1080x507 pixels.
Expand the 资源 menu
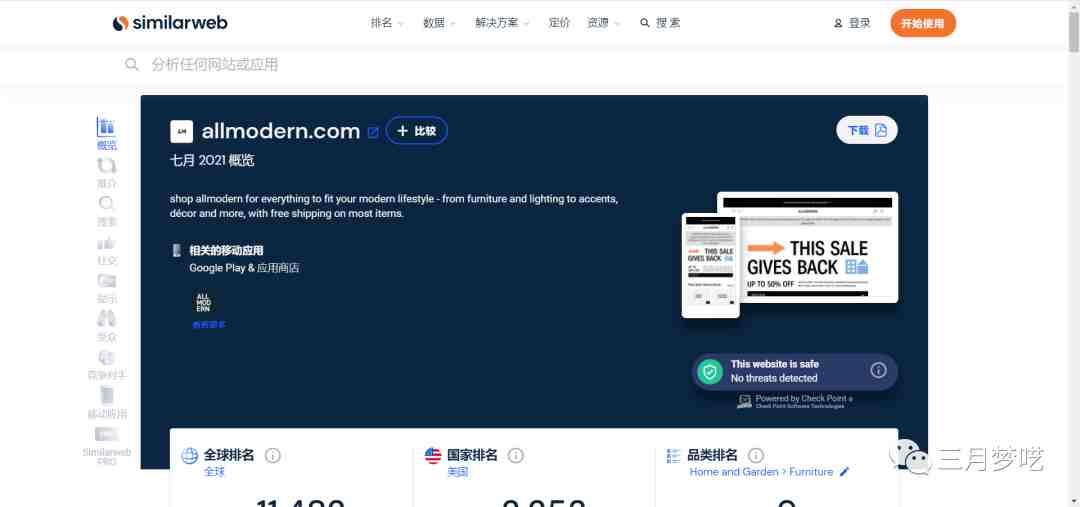click(x=603, y=23)
